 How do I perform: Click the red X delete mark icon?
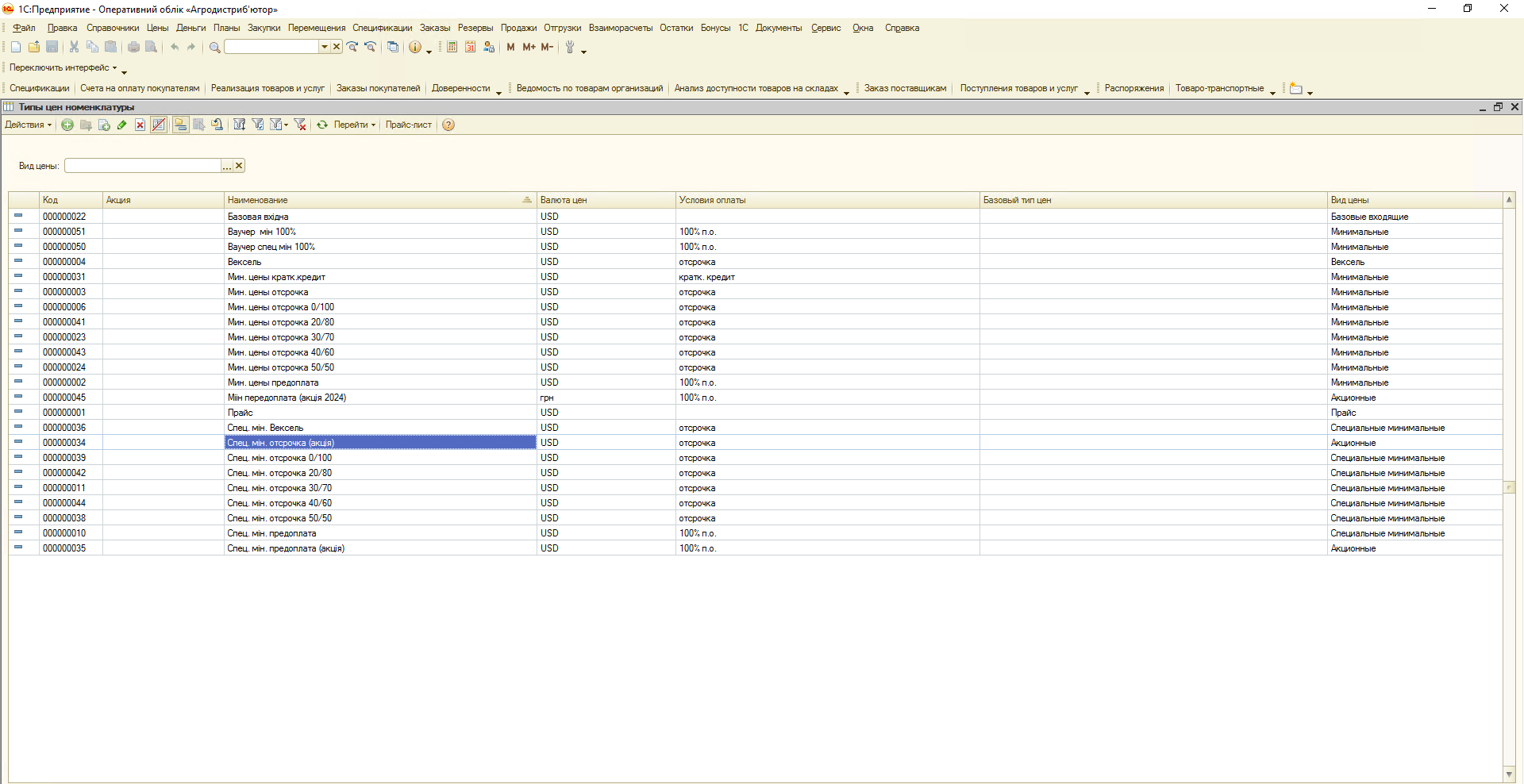tap(140, 125)
